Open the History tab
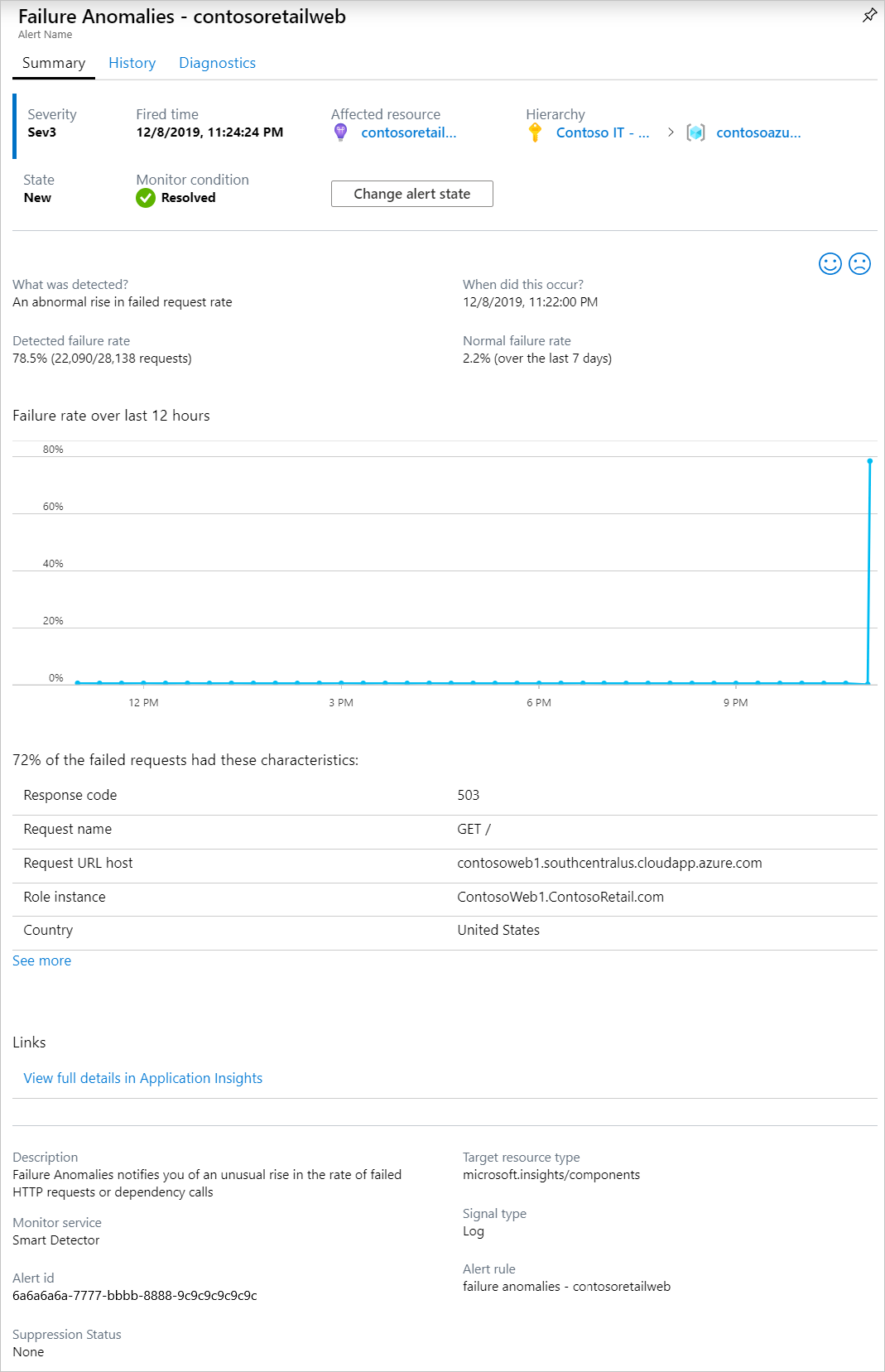Image resolution: width=885 pixels, height=1372 pixels. coord(132,63)
